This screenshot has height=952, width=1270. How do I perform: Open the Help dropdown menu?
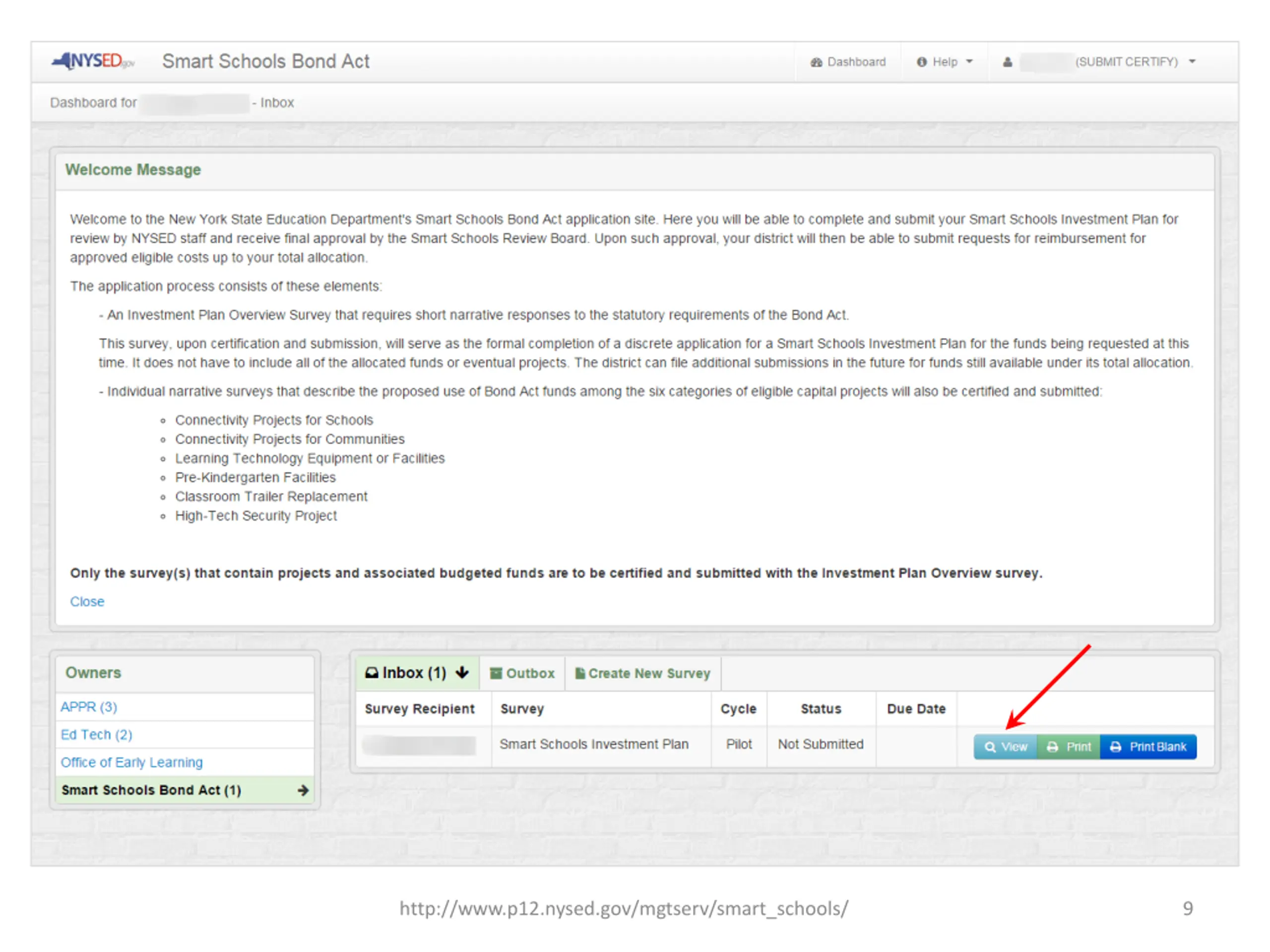tap(945, 62)
